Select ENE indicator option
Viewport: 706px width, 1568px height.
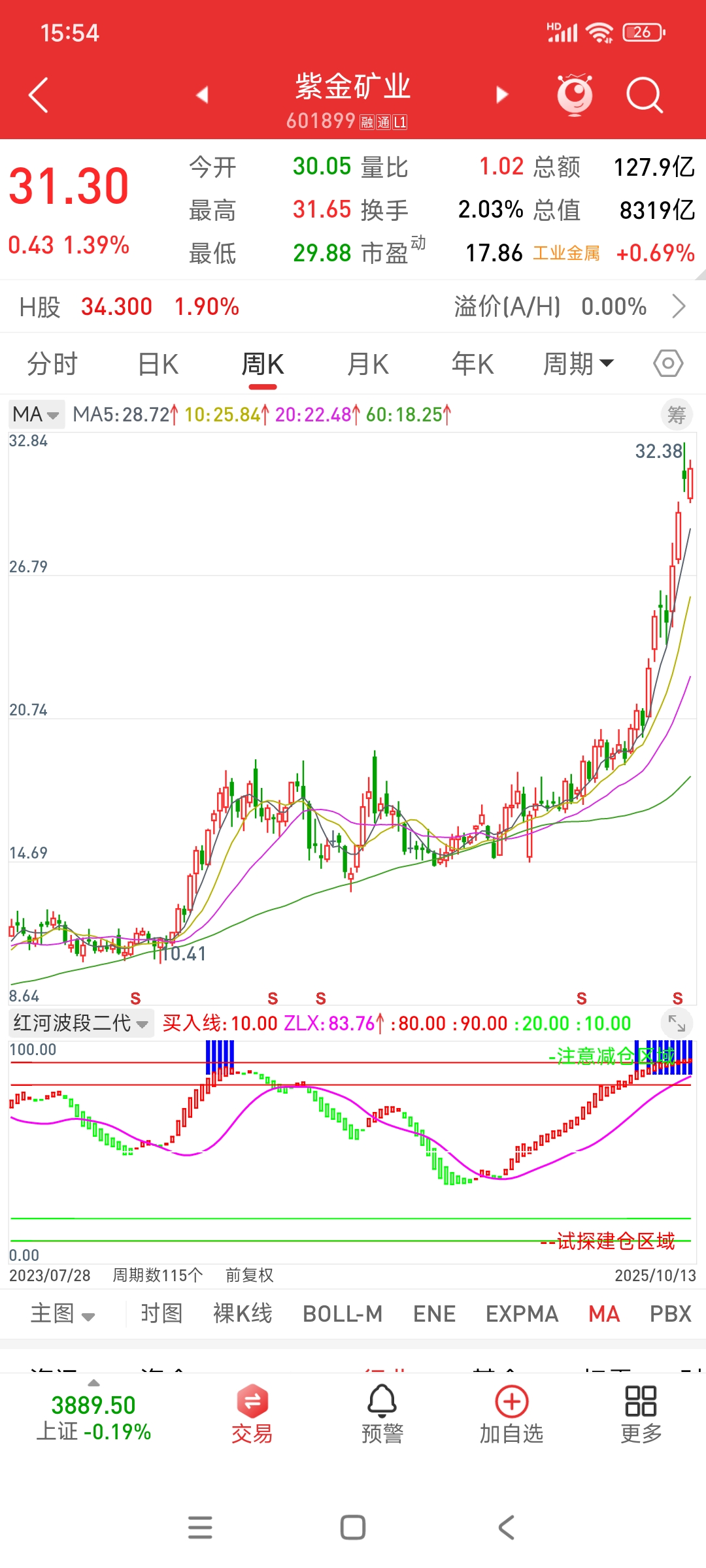click(434, 1313)
